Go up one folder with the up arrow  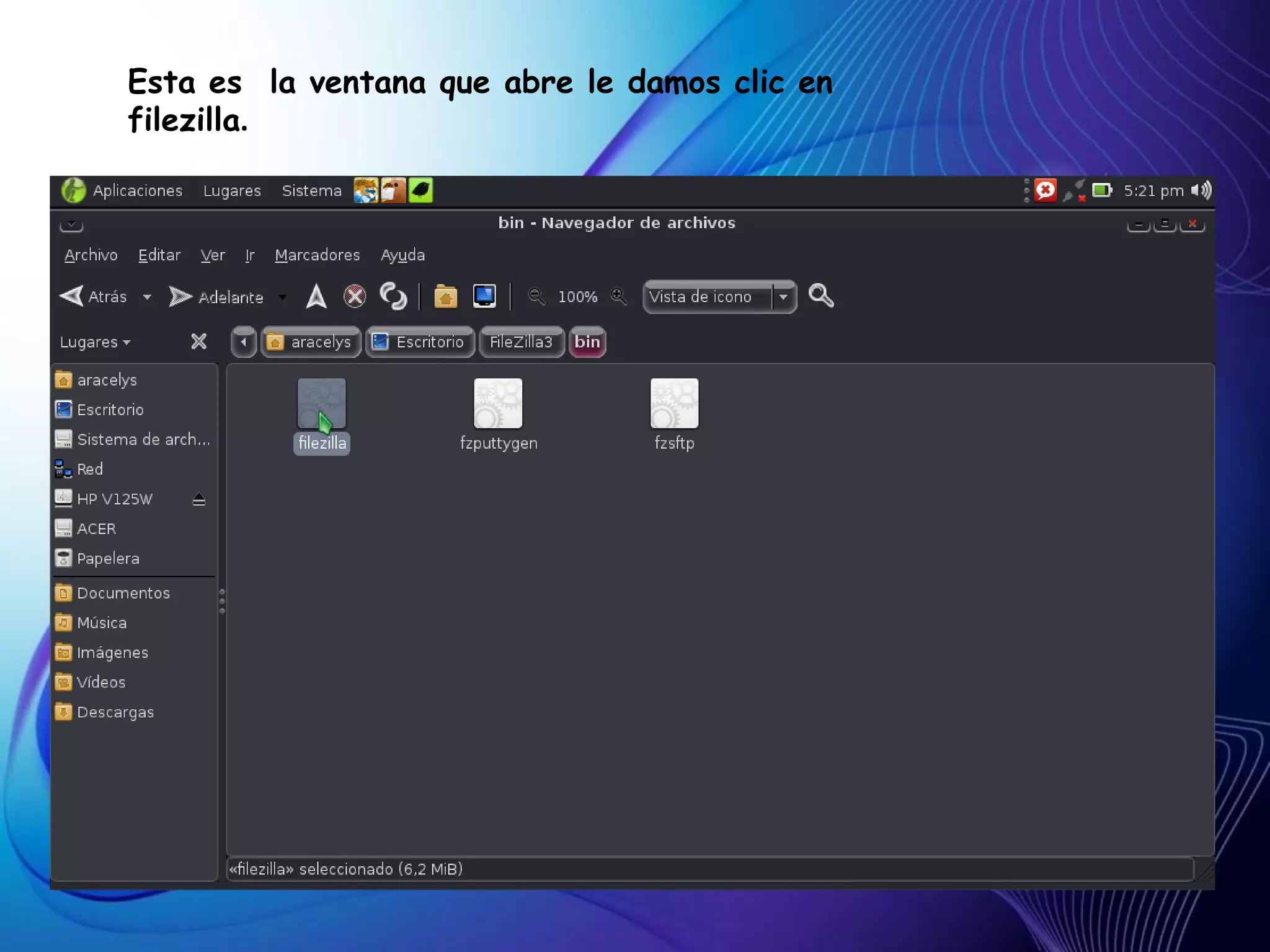point(316,296)
